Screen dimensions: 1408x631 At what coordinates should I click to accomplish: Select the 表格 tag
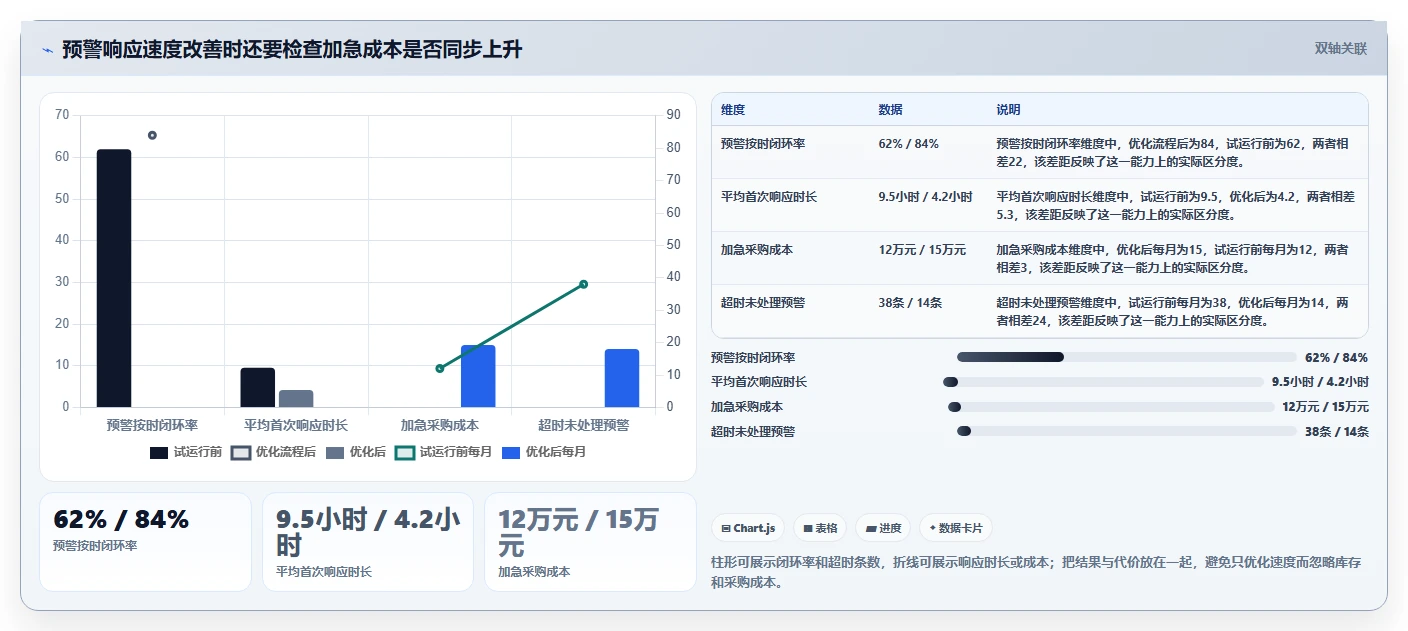tap(820, 528)
